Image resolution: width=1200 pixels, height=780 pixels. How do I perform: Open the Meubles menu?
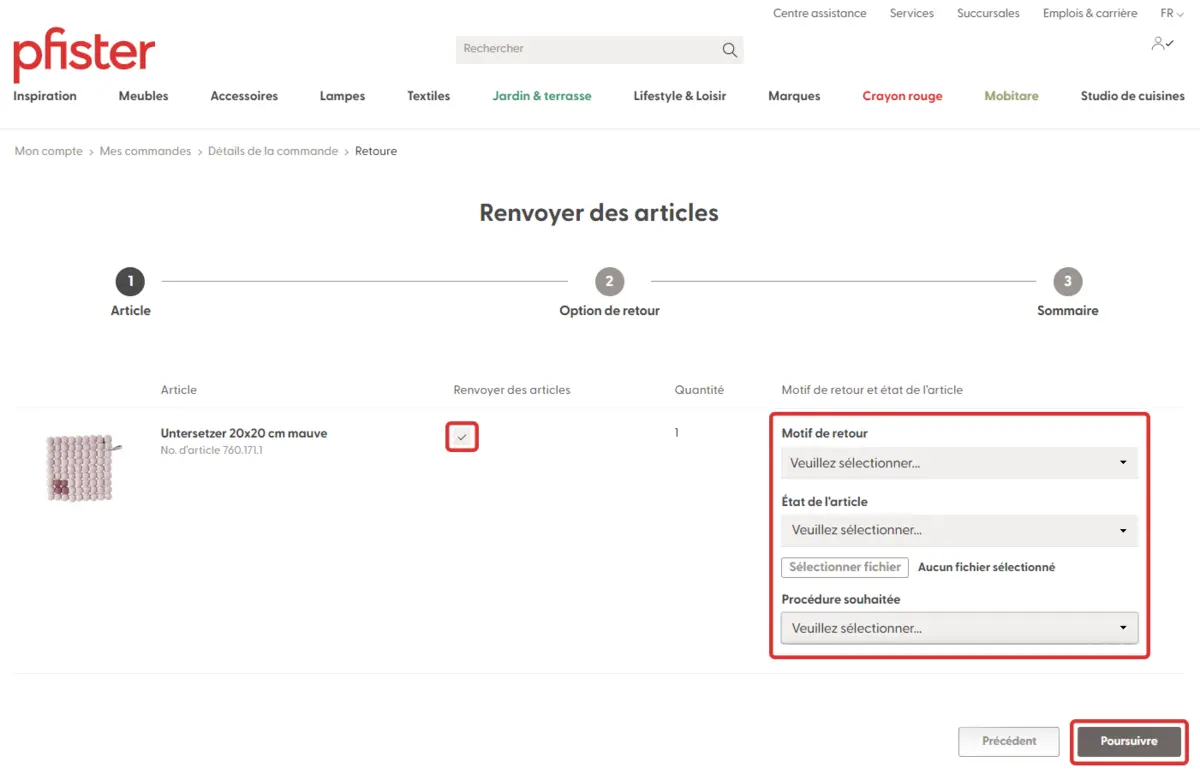click(x=143, y=96)
